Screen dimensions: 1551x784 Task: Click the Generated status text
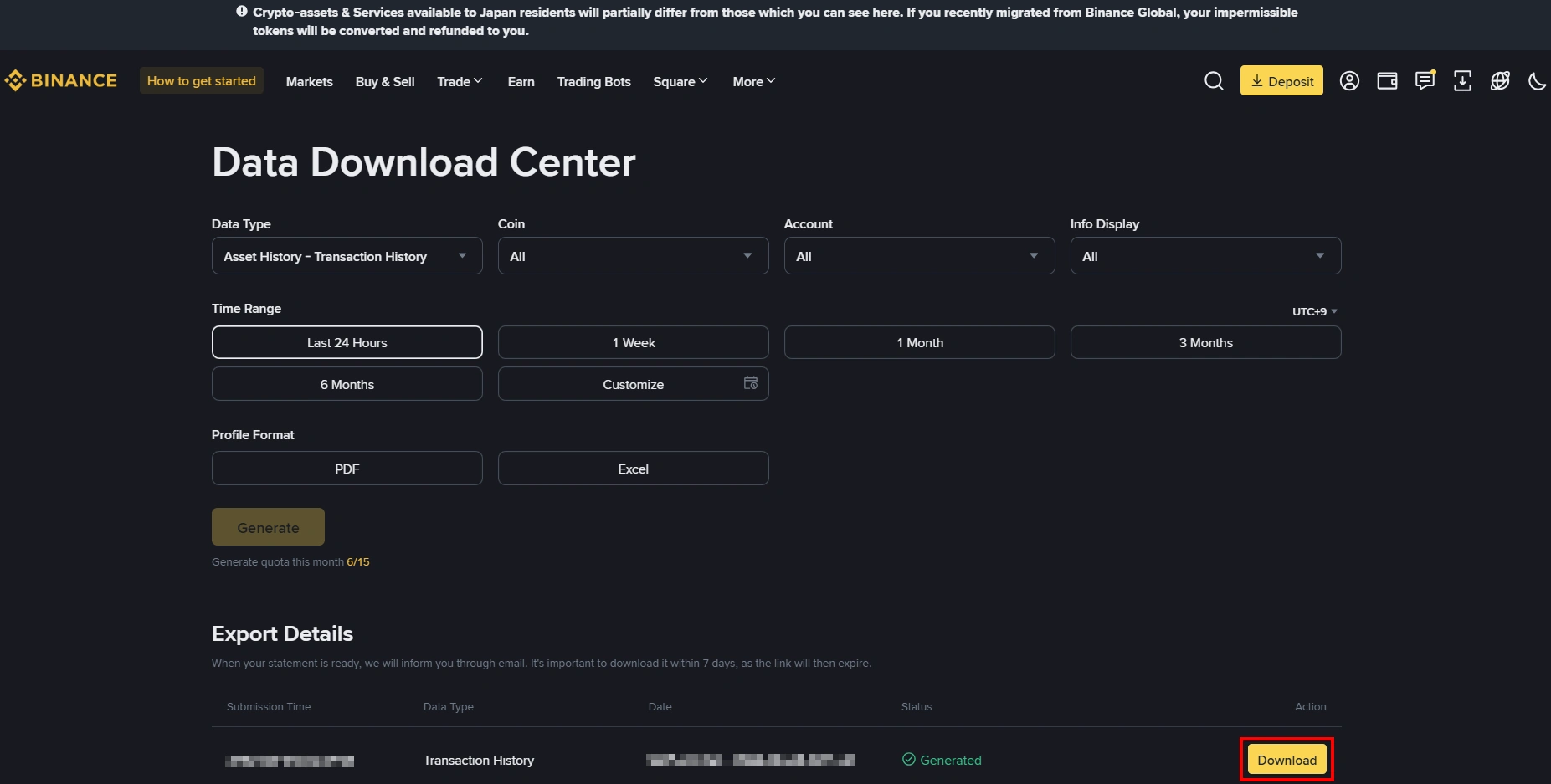point(951,760)
